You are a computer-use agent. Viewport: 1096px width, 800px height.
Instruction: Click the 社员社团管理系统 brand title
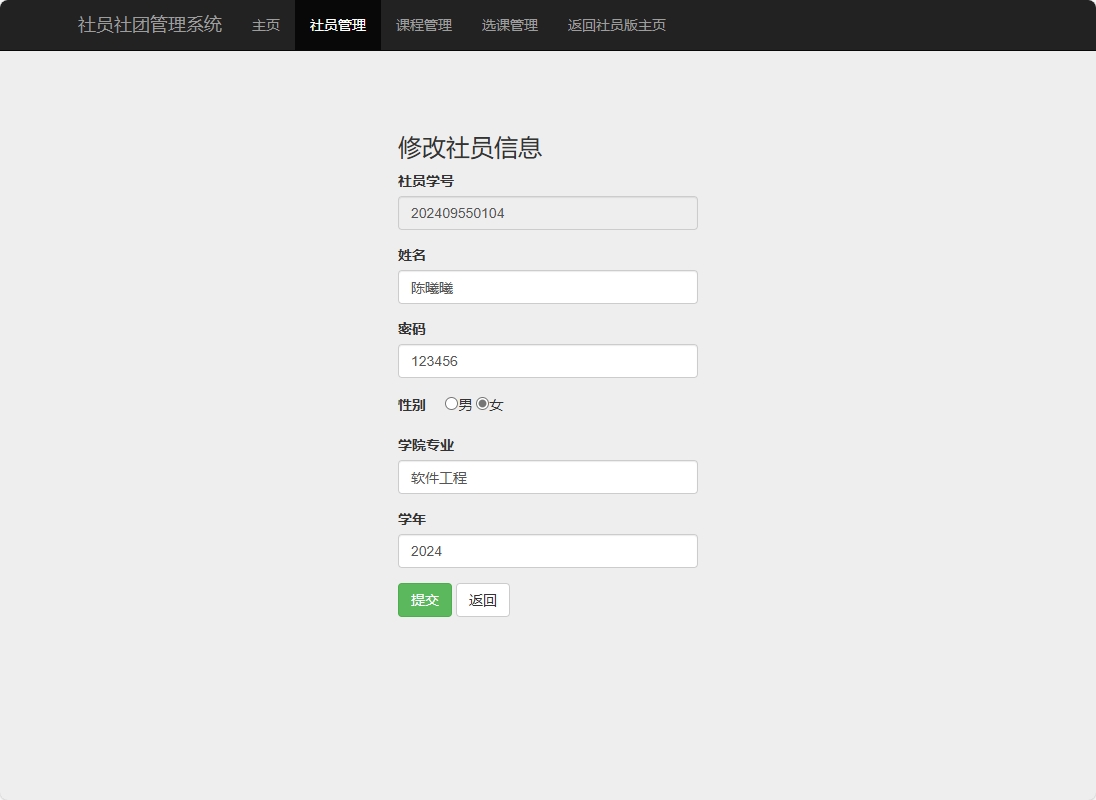coord(148,24)
